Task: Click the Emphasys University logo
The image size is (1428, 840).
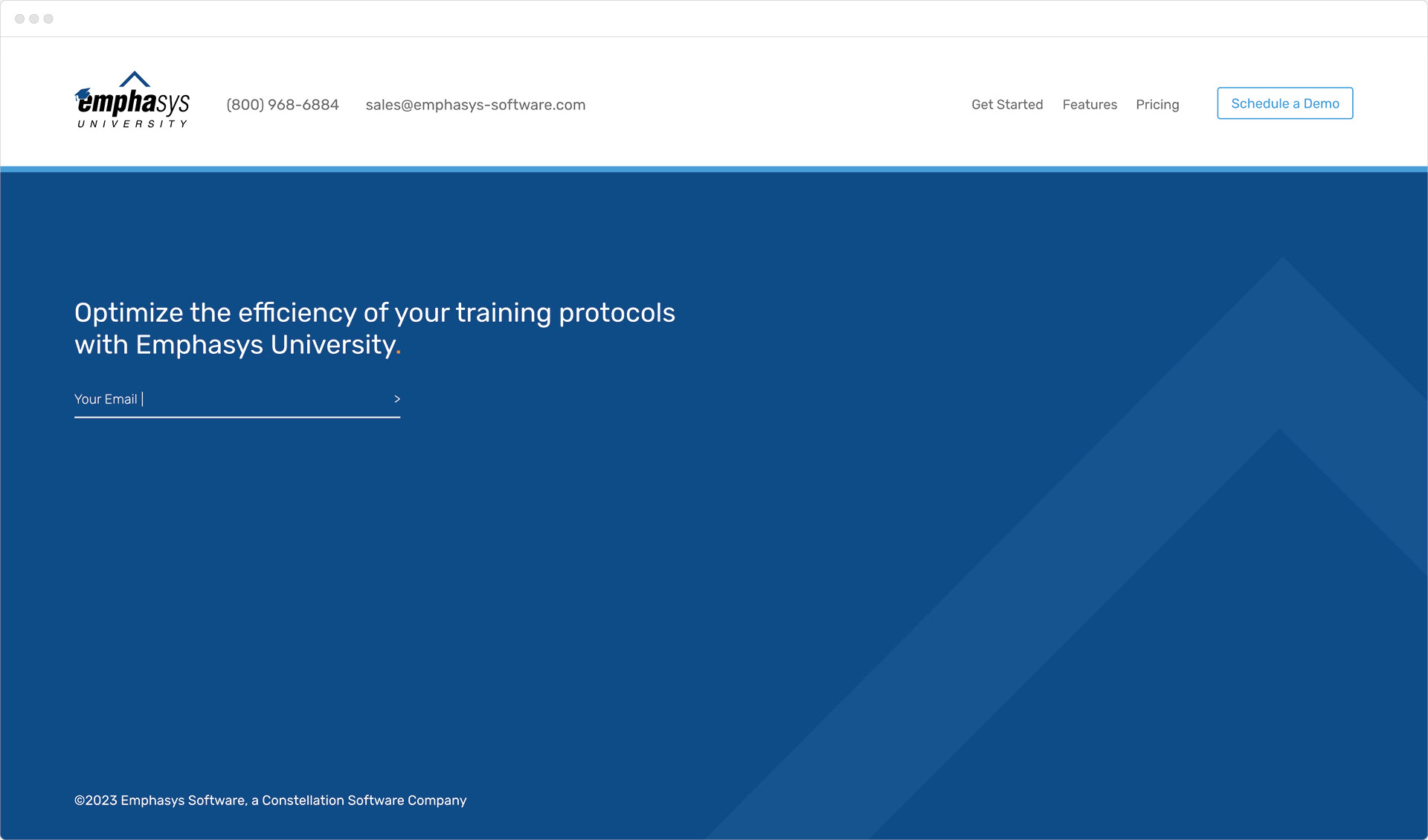Action: [x=132, y=100]
